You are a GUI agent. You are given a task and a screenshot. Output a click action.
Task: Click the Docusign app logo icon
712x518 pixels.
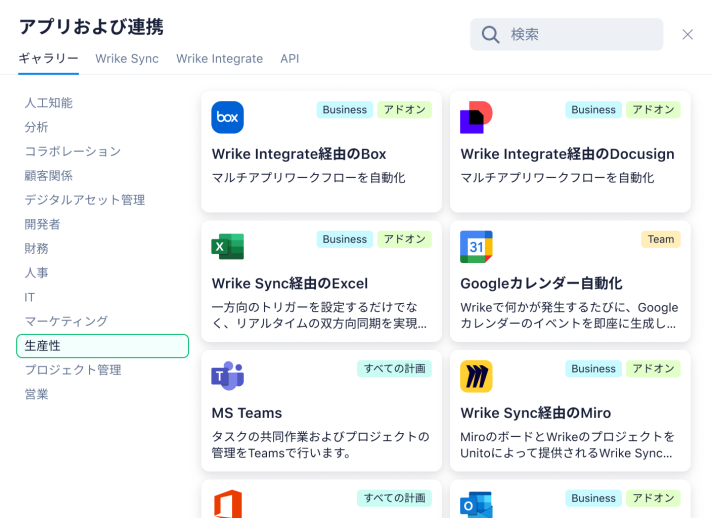[476, 117]
